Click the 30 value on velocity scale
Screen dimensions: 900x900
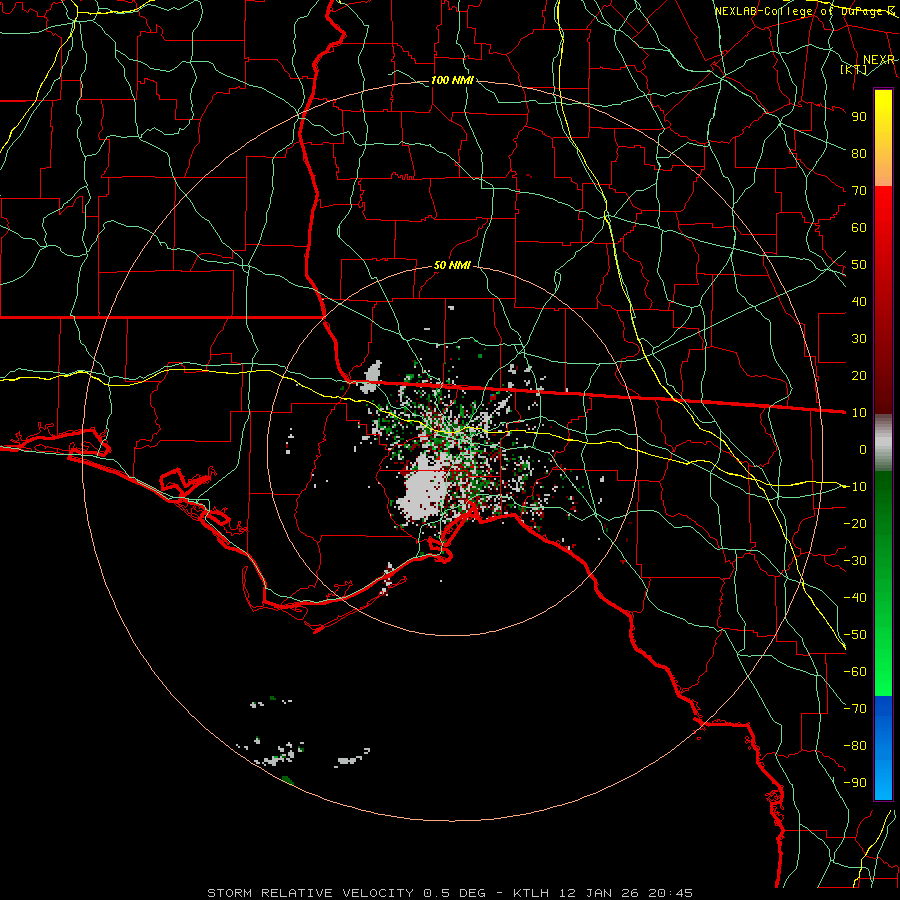click(x=859, y=339)
